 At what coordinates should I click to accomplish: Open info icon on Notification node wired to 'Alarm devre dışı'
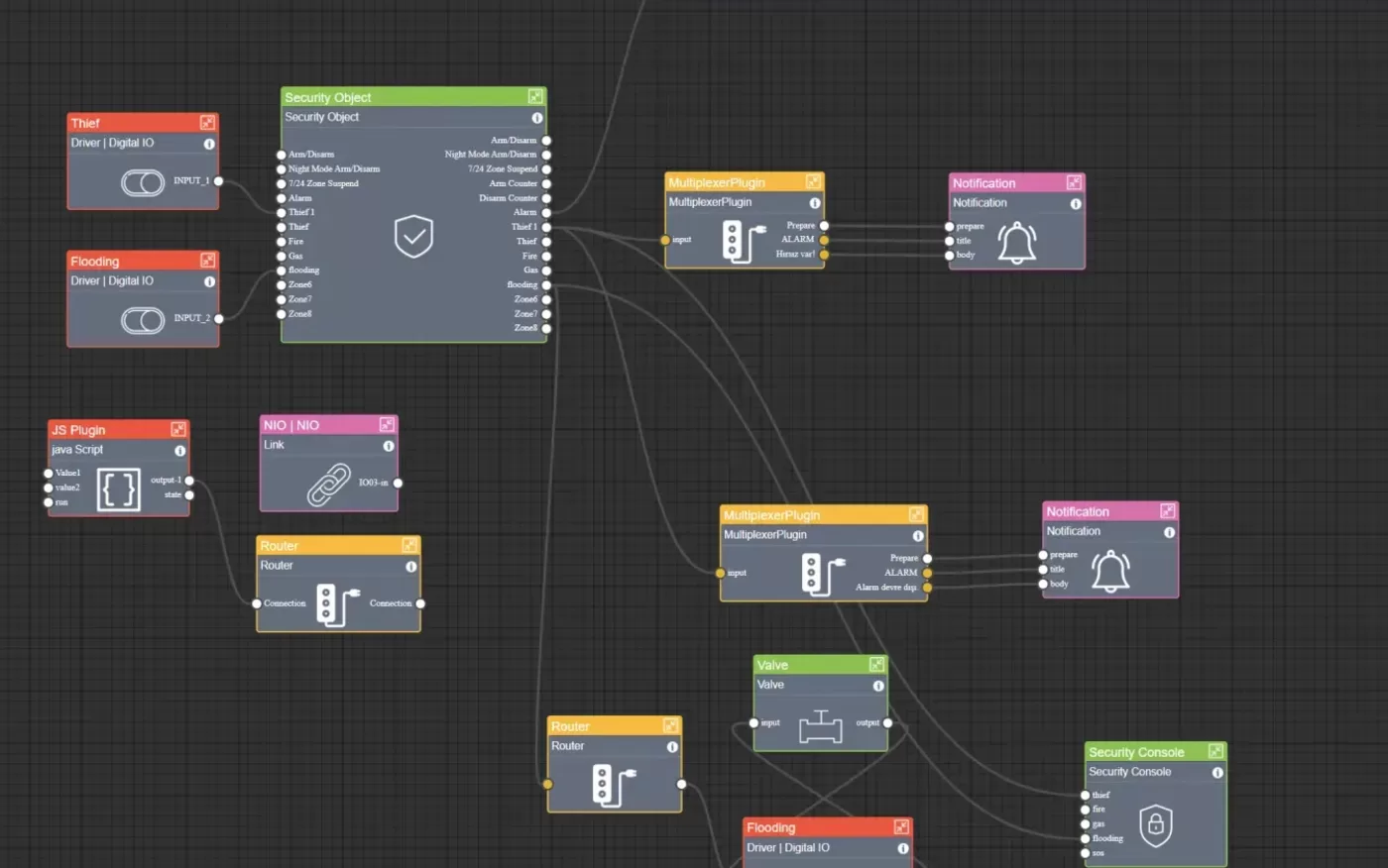tap(1170, 532)
